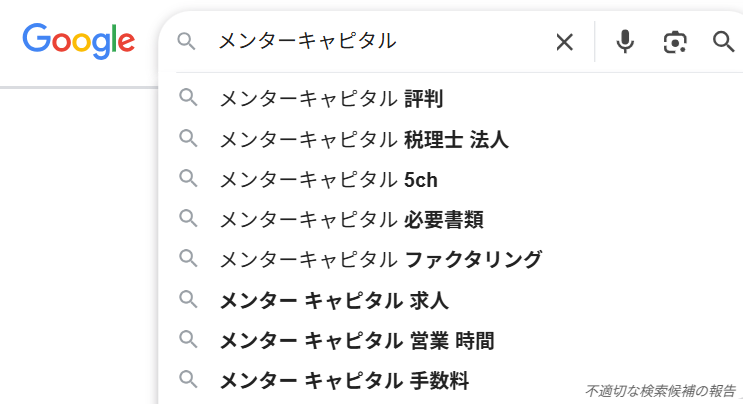The height and width of the screenshot is (404, 747).
Task: Click the search magnifier button on right
Action: click(x=724, y=41)
